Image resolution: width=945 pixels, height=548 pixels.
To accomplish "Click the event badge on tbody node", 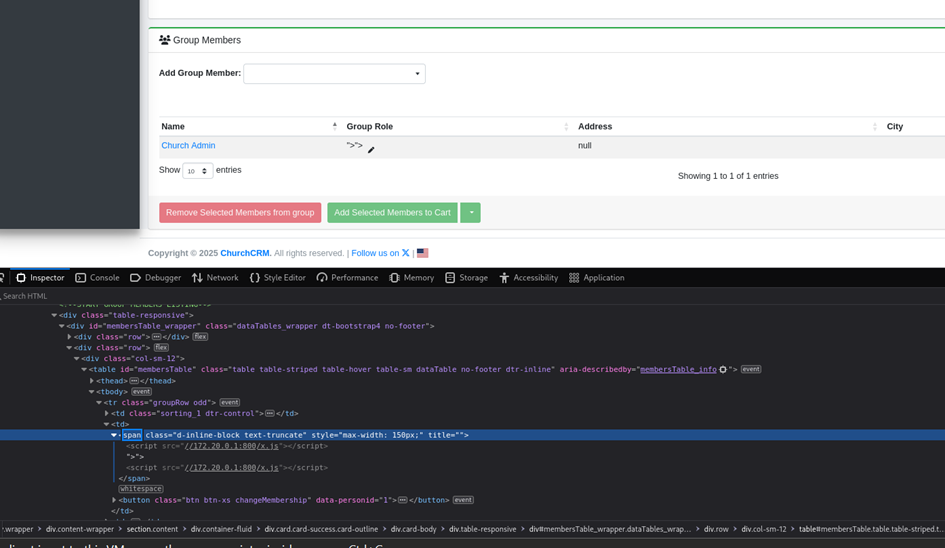I will [x=142, y=392].
